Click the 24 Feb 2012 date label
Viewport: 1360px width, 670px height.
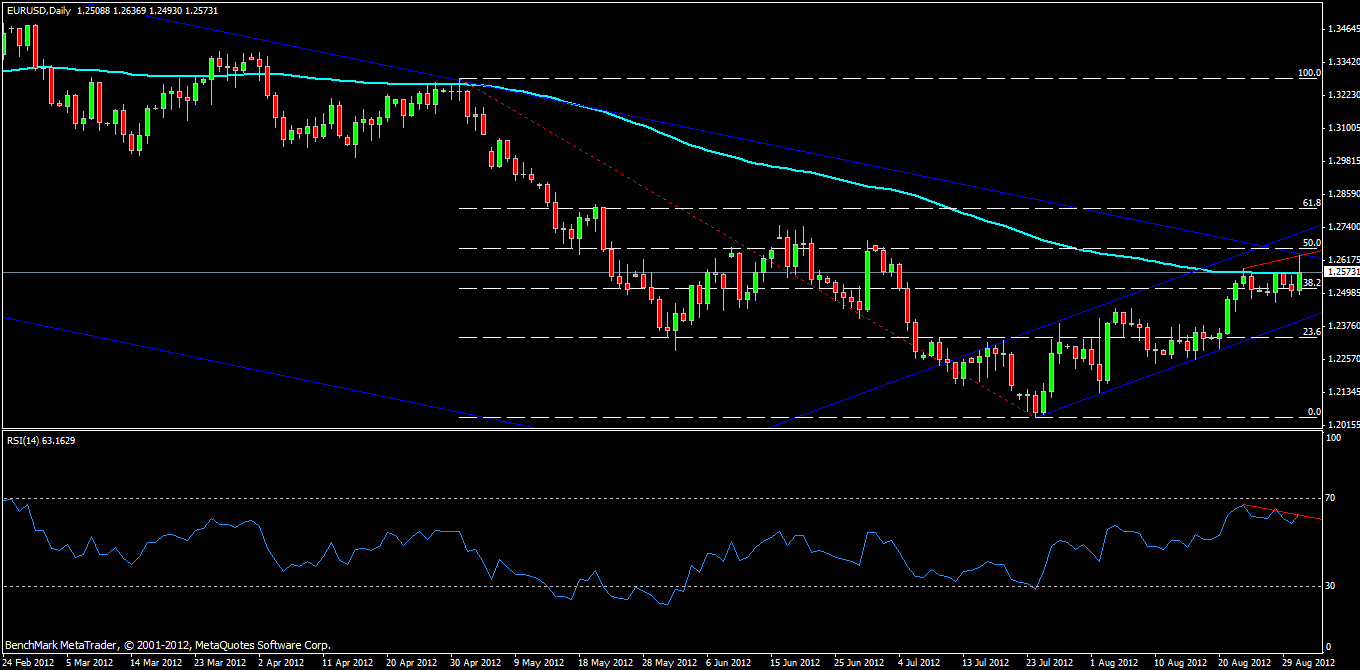pos(30,662)
